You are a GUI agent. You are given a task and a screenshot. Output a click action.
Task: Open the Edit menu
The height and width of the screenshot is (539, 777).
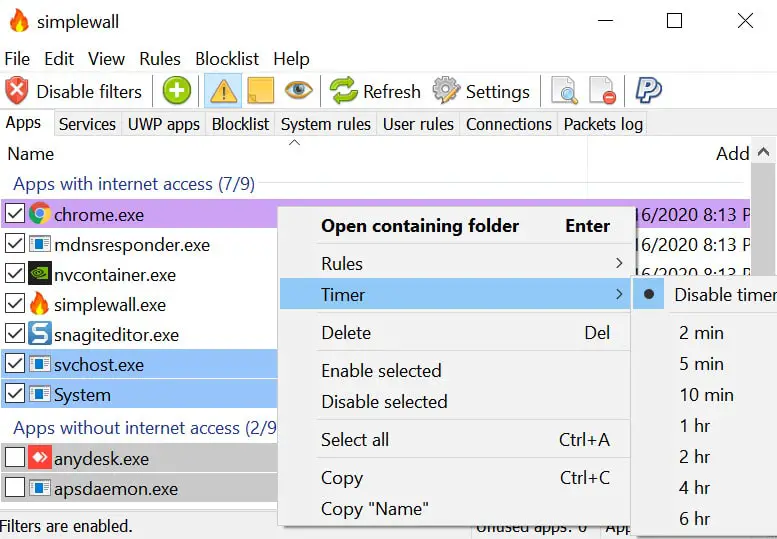[59, 58]
